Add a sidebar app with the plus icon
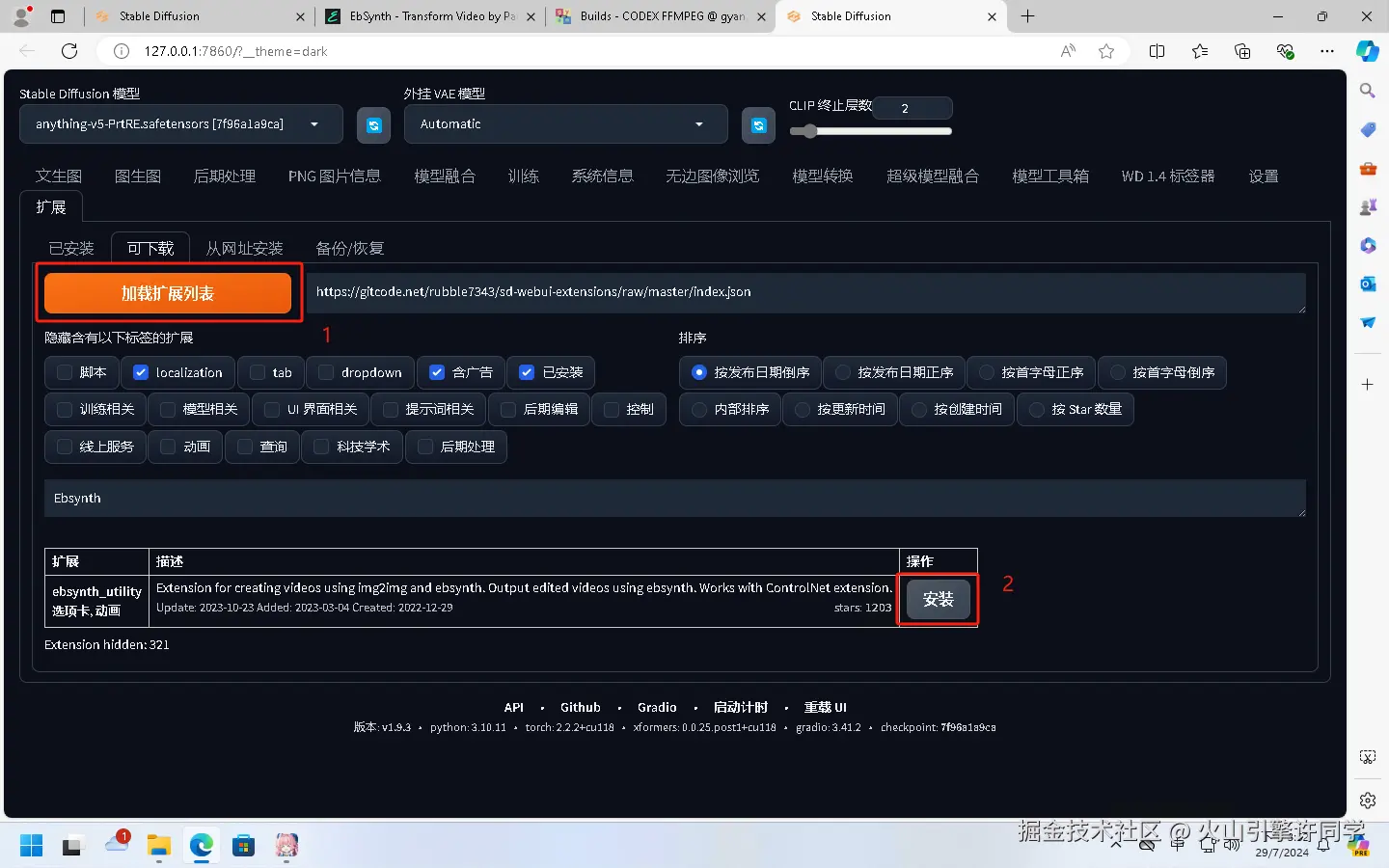The image size is (1389, 868). click(x=1368, y=384)
